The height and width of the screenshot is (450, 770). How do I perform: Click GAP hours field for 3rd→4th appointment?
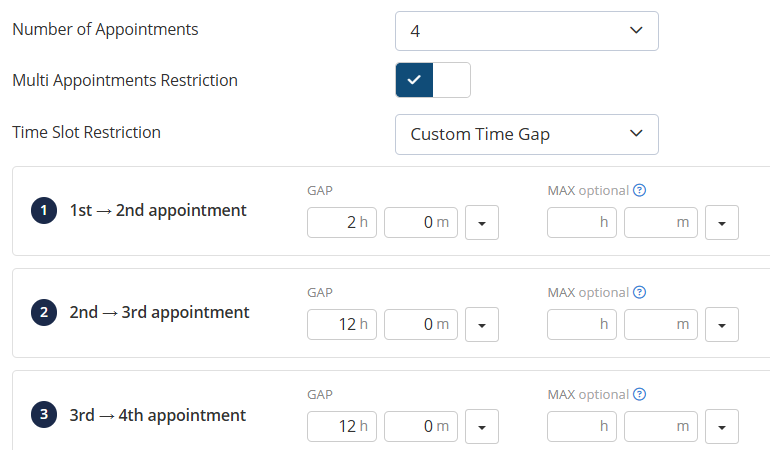[x=342, y=426]
